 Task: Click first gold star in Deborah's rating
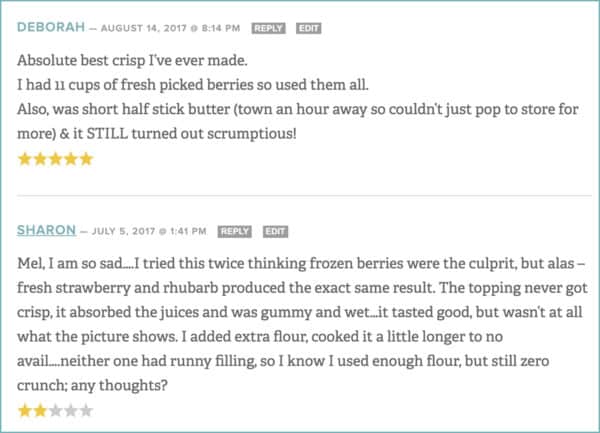(24, 159)
